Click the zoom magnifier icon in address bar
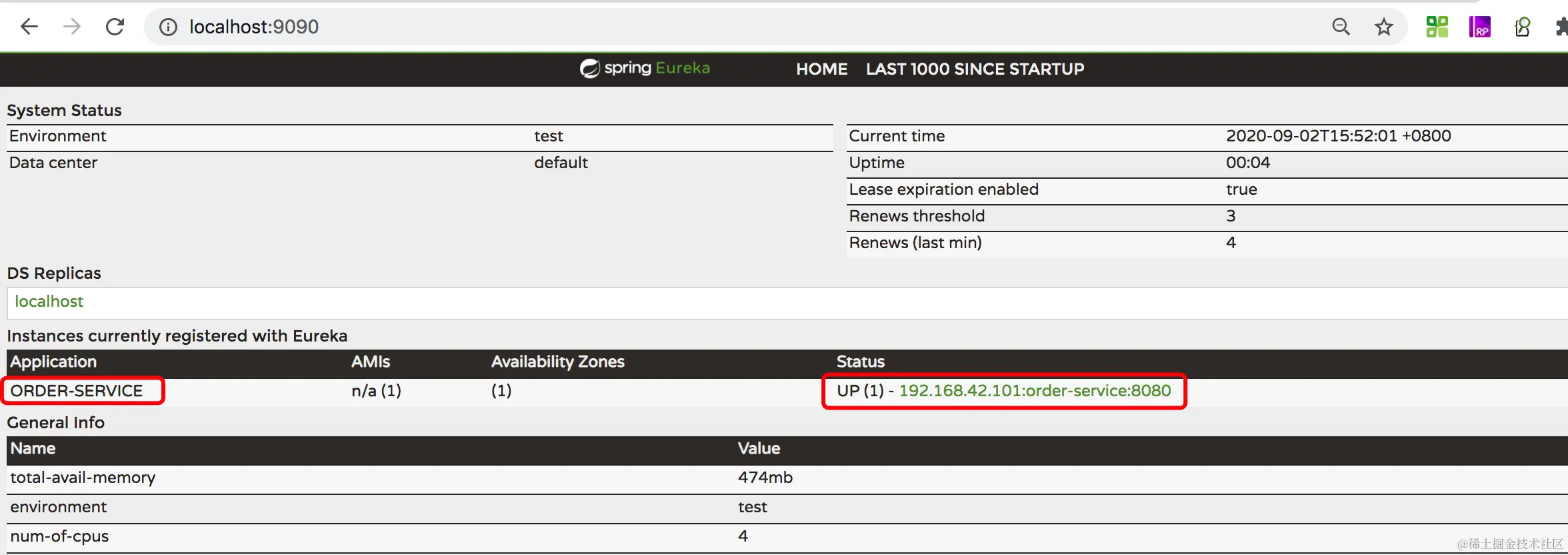Viewport: 1568px width, 555px height. point(1341,27)
